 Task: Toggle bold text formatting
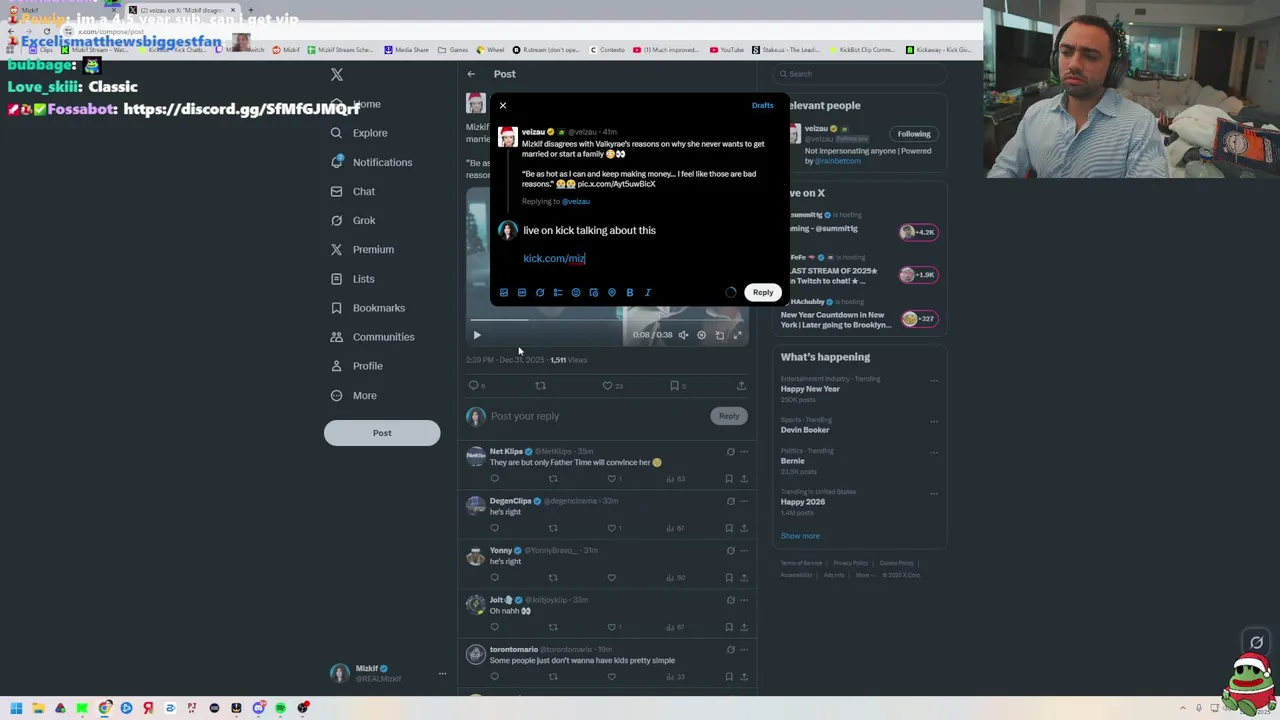[630, 293]
